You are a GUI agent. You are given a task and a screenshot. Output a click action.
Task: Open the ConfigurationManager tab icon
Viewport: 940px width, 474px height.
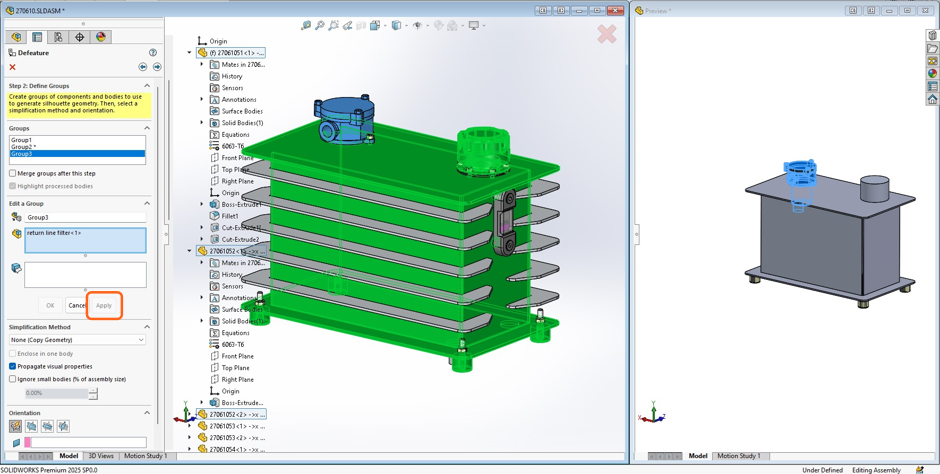58,37
